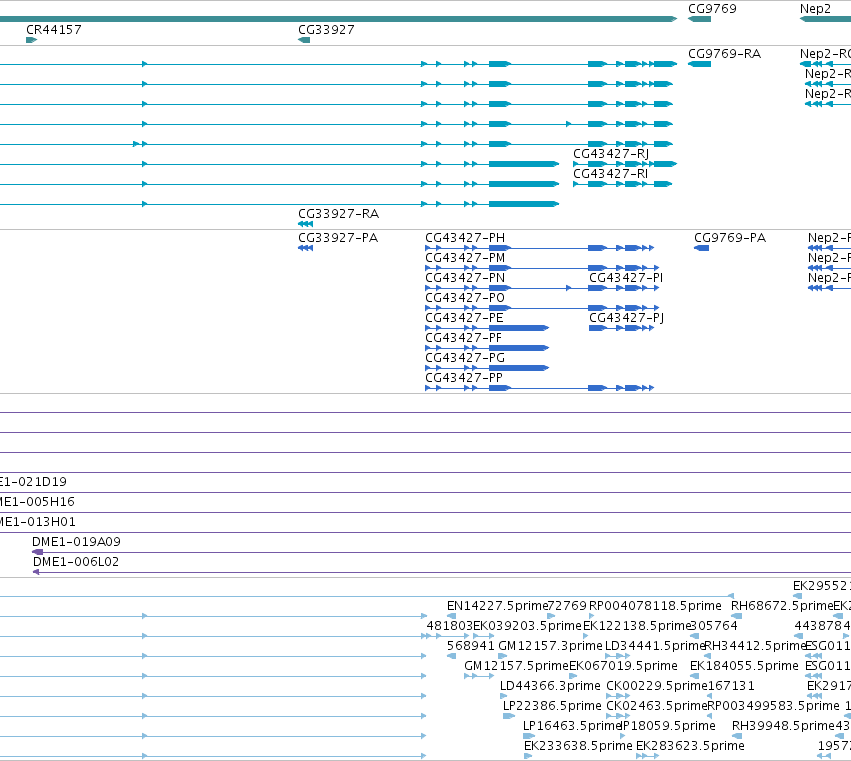Select protein label CG43427-PF
Screen dimensions: 851x761
click(x=464, y=338)
